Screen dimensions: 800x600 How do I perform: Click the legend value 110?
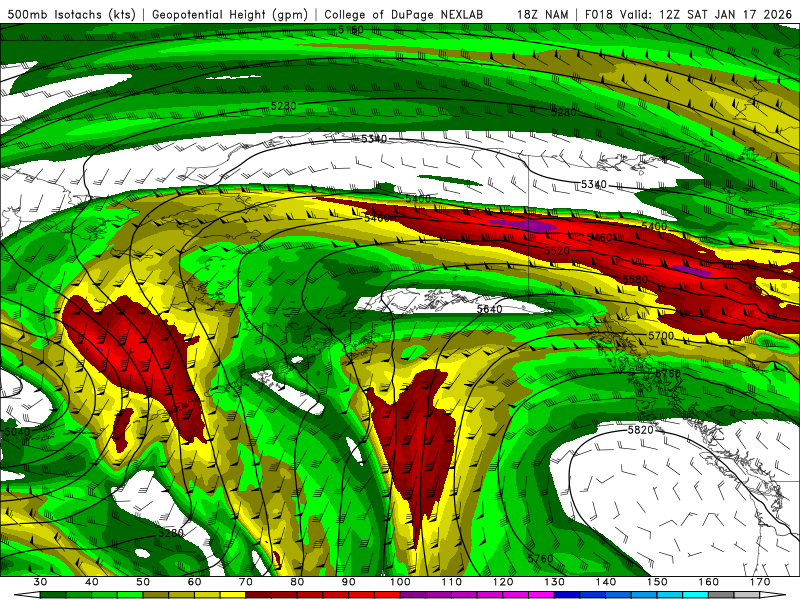click(452, 582)
